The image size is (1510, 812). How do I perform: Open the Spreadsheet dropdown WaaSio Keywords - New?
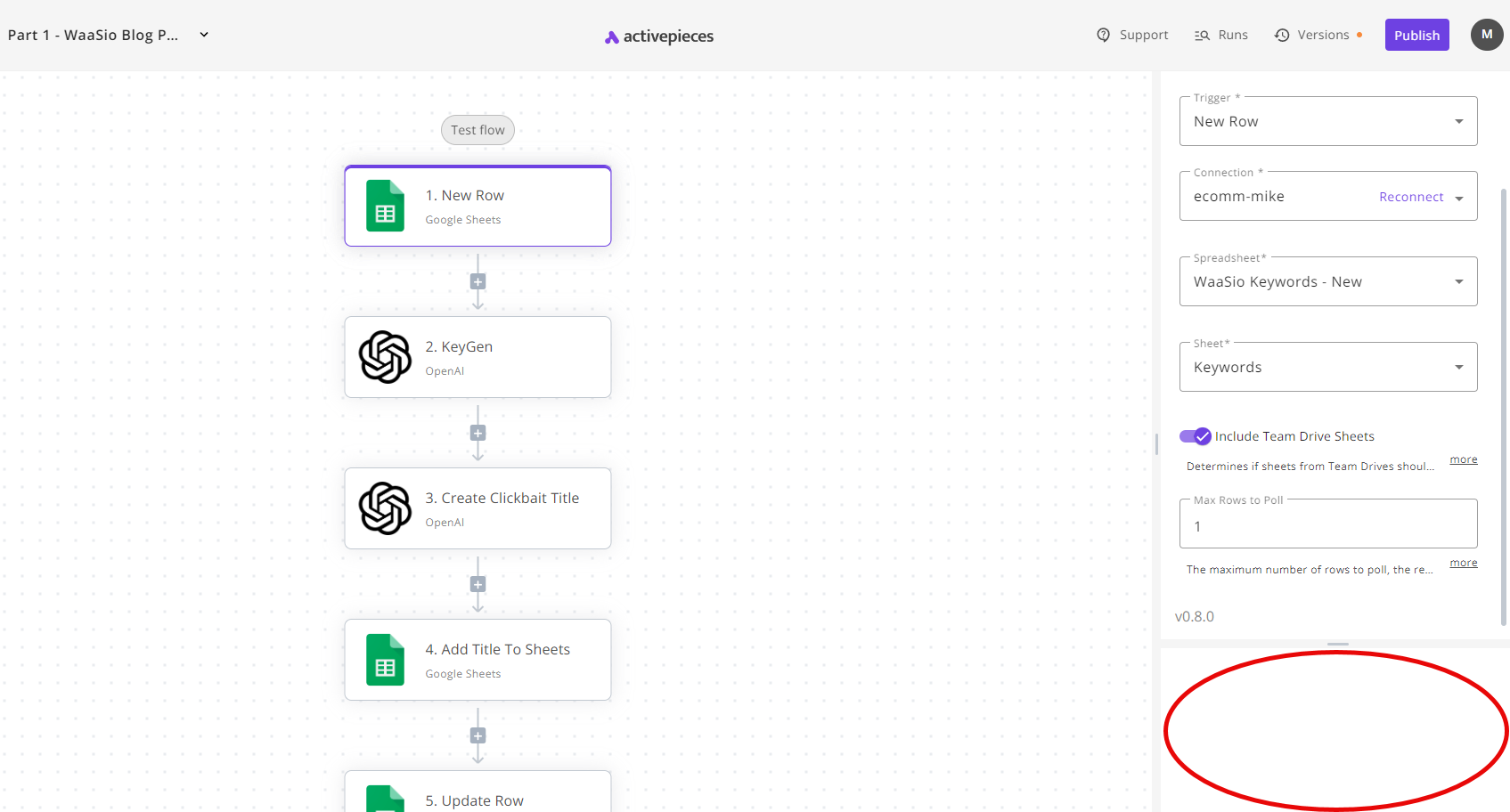tap(1328, 281)
